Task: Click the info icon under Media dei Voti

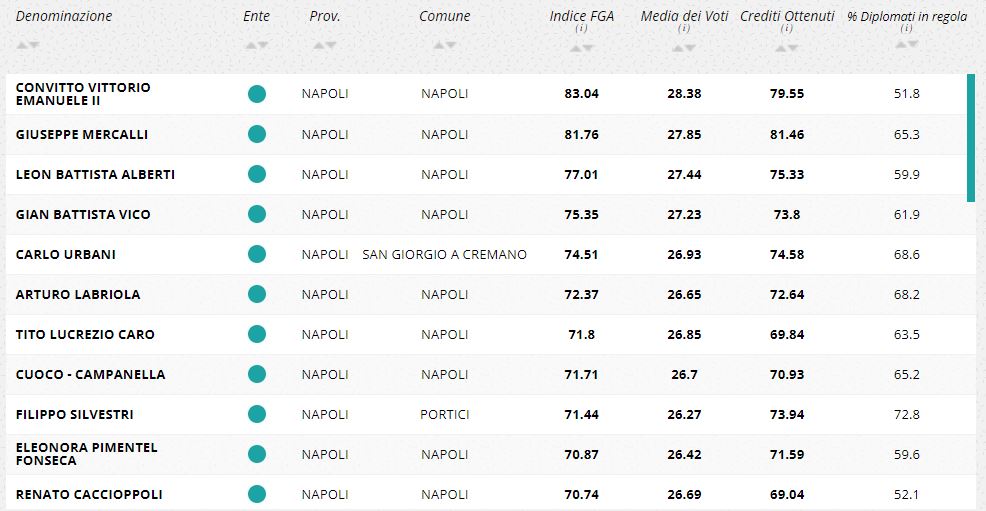Action: click(683, 29)
